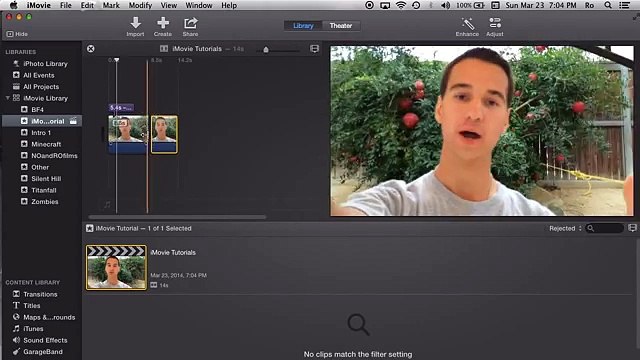The height and width of the screenshot is (360, 640).
Task: Collapse the iMovie Library disclosure triangle
Action: coord(7,98)
